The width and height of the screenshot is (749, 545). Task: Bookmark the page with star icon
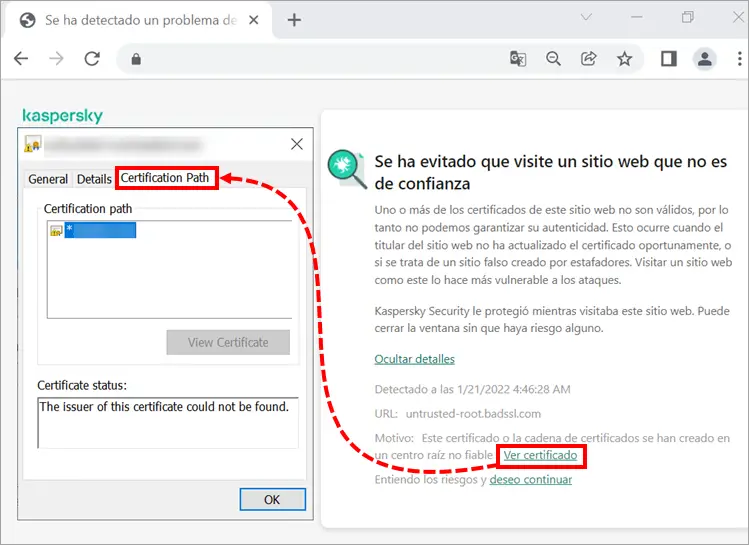pyautogui.click(x=624, y=59)
